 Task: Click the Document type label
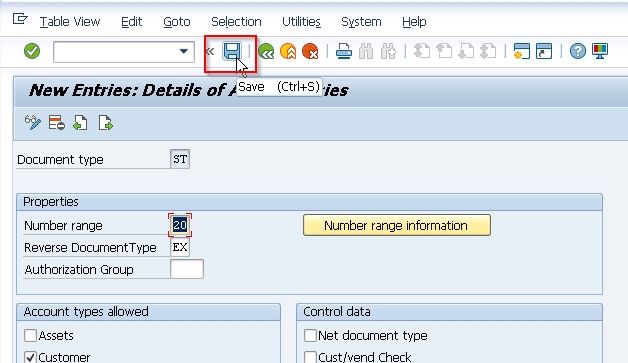click(x=60, y=160)
